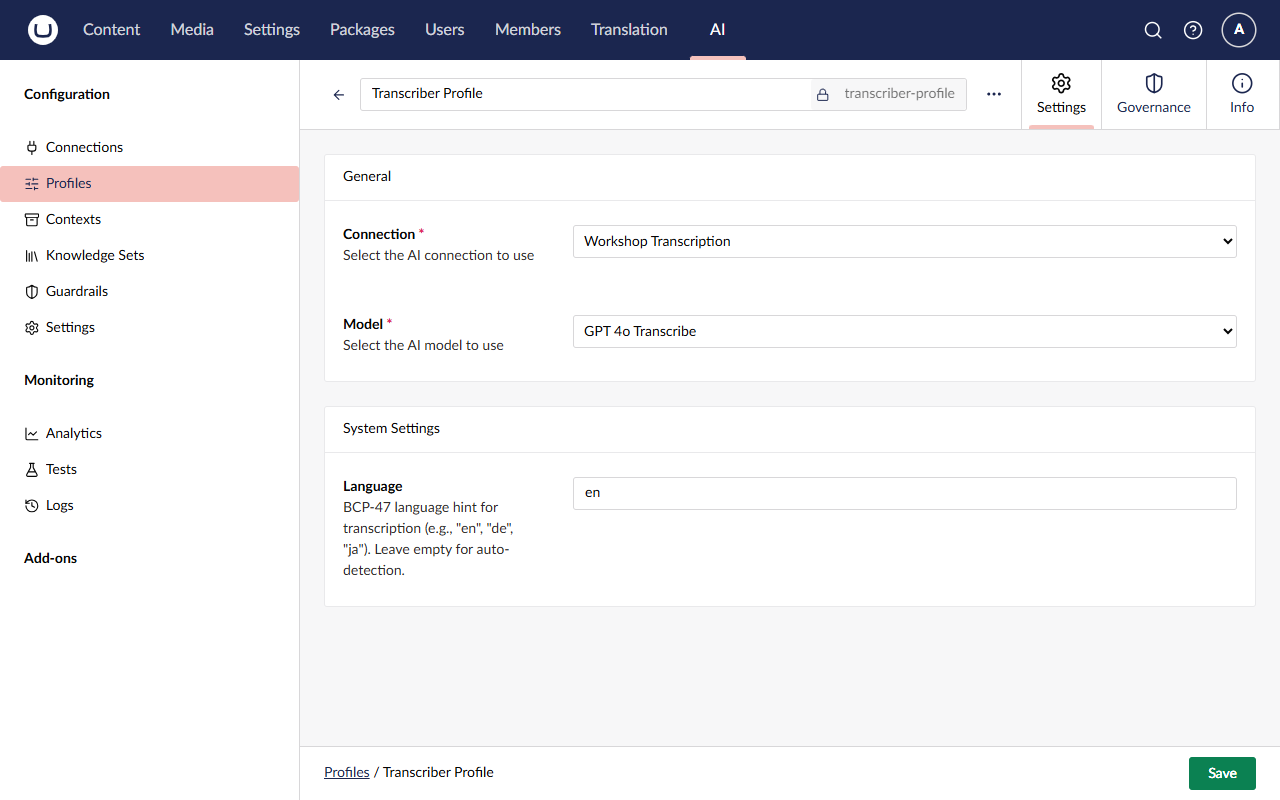Click the Profiles sliders icon in sidebar
This screenshot has width=1280, height=800.
click(32, 183)
